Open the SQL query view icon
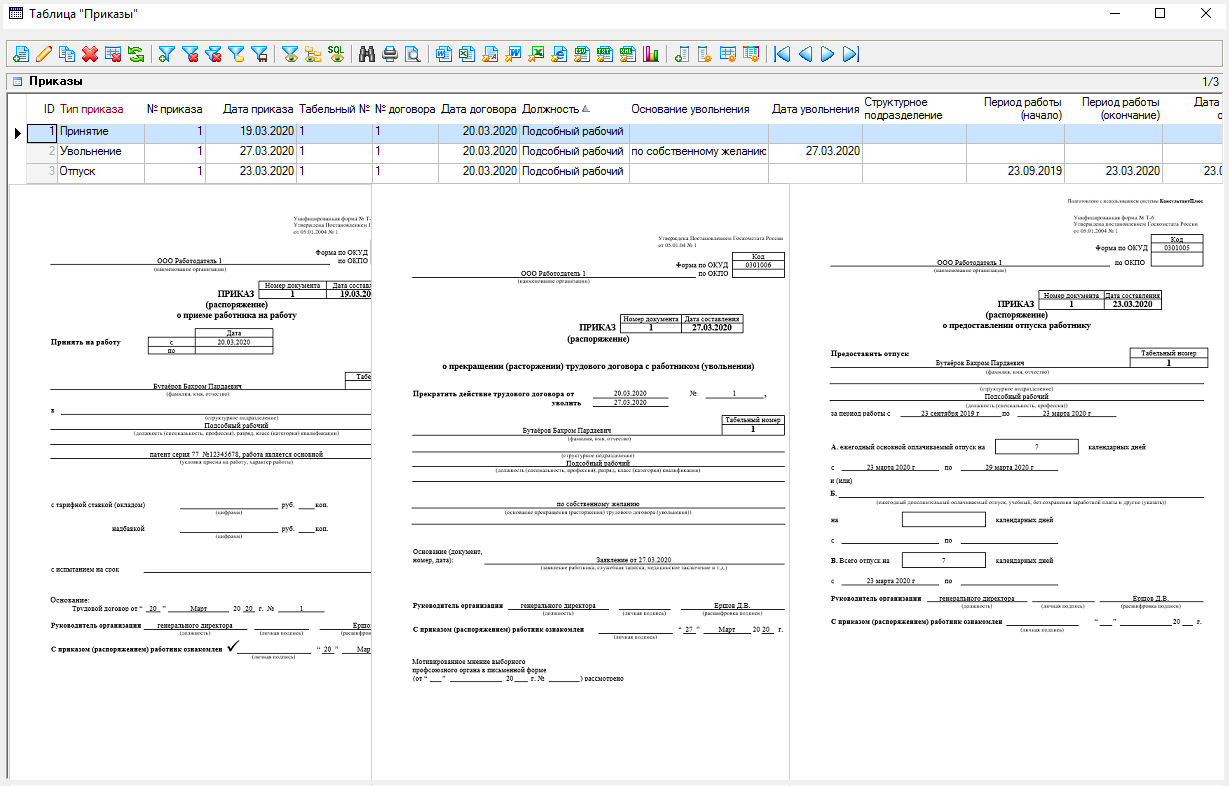The height and width of the screenshot is (786, 1229). 337,54
